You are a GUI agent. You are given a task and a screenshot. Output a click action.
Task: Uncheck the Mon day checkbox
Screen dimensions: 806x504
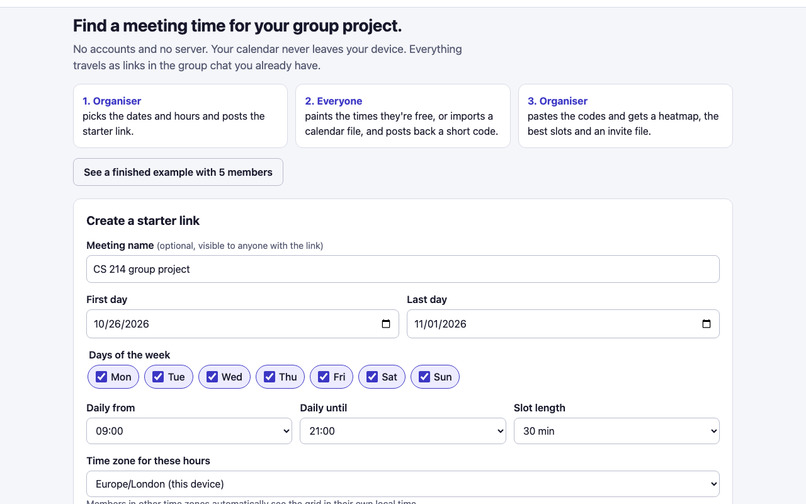101,377
